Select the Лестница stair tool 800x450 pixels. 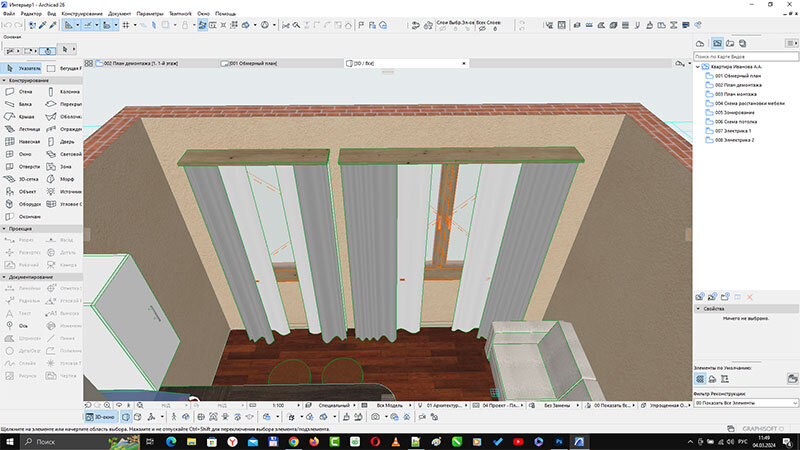pyautogui.click(x=20, y=129)
